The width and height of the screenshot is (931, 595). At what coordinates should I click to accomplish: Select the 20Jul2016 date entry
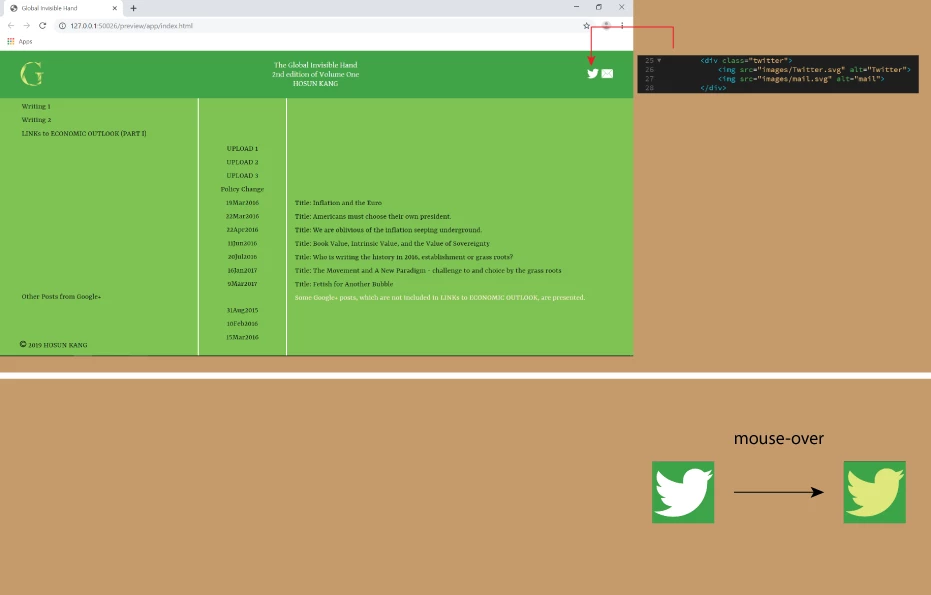click(242, 257)
